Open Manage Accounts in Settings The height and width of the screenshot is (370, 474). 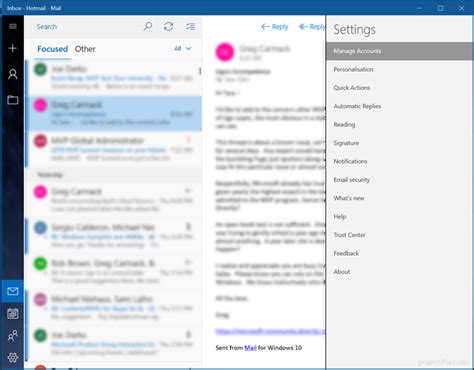pyautogui.click(x=399, y=51)
